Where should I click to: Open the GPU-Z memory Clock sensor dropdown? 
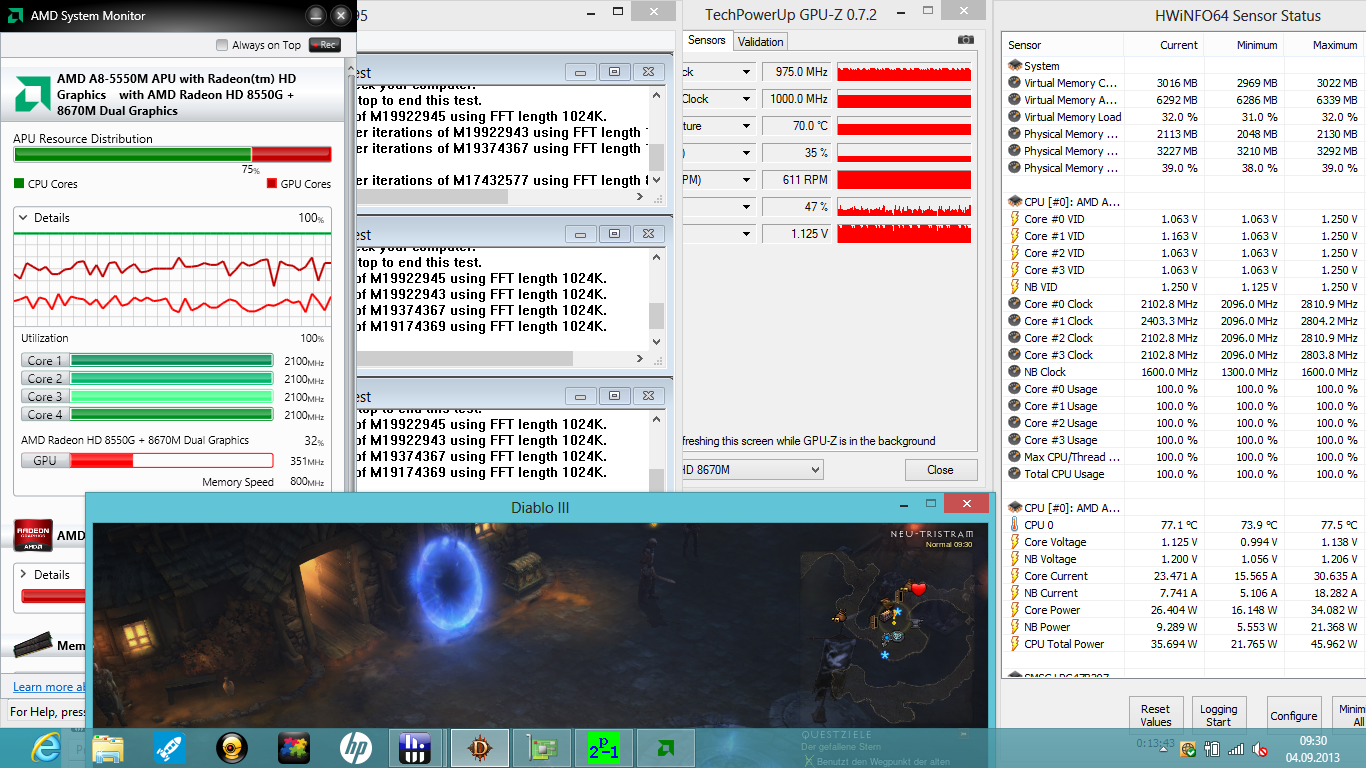click(x=746, y=99)
